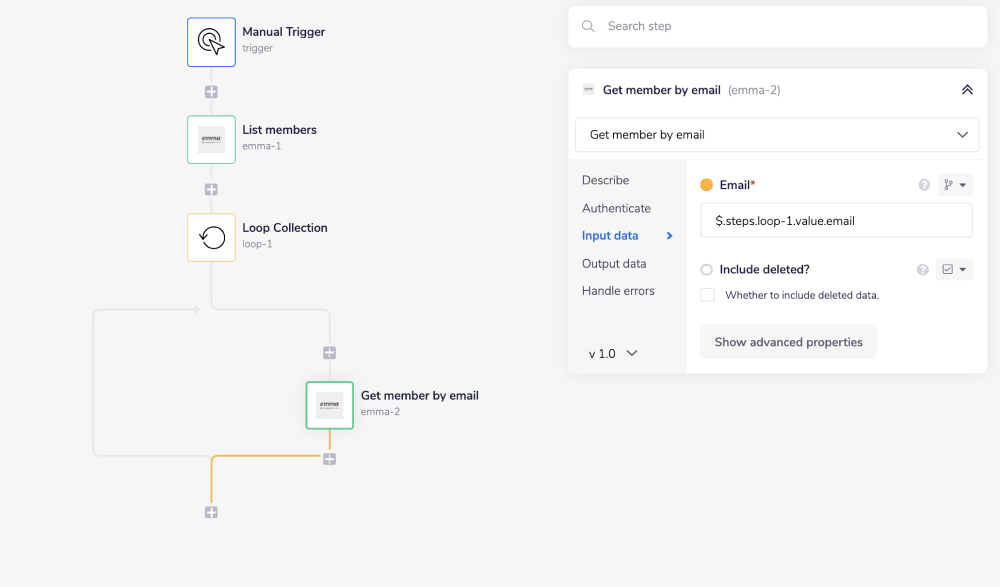1000x587 pixels.
Task: Select the Manual Trigger step icon
Action: click(x=211, y=42)
